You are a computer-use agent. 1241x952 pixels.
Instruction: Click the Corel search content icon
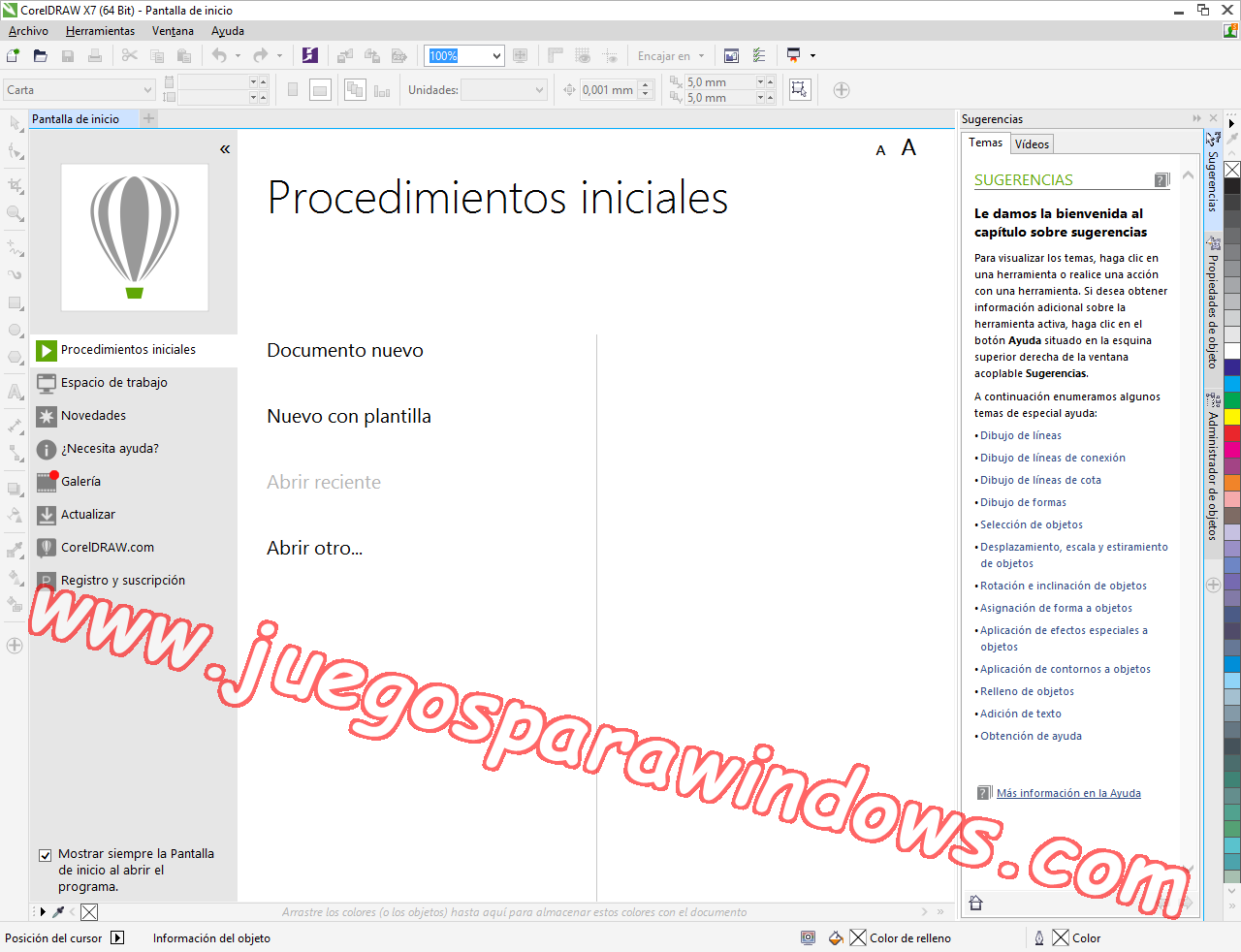310,56
